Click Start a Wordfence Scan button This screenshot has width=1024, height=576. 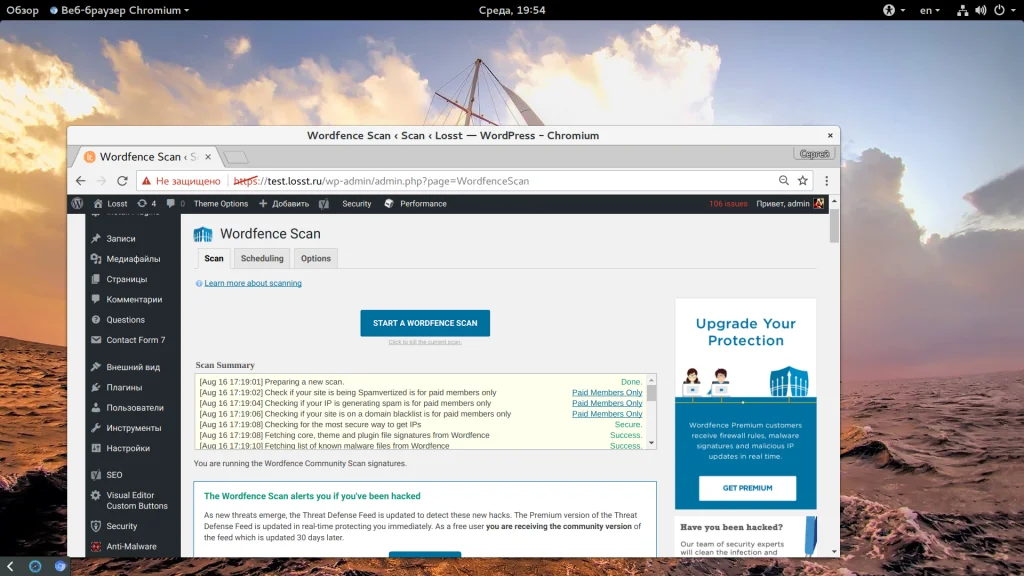[425, 323]
